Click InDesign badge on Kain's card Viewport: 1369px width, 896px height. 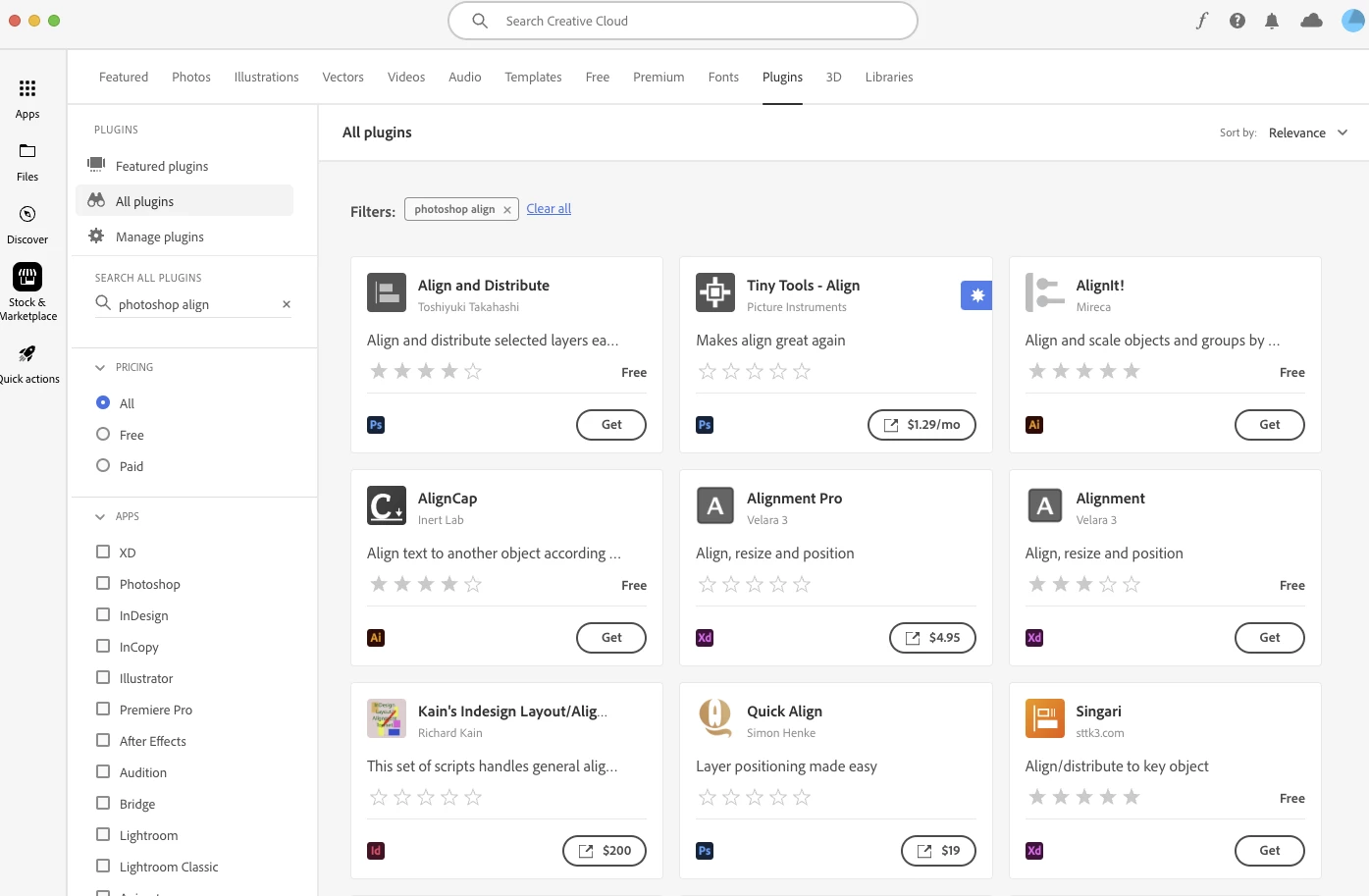coord(376,851)
